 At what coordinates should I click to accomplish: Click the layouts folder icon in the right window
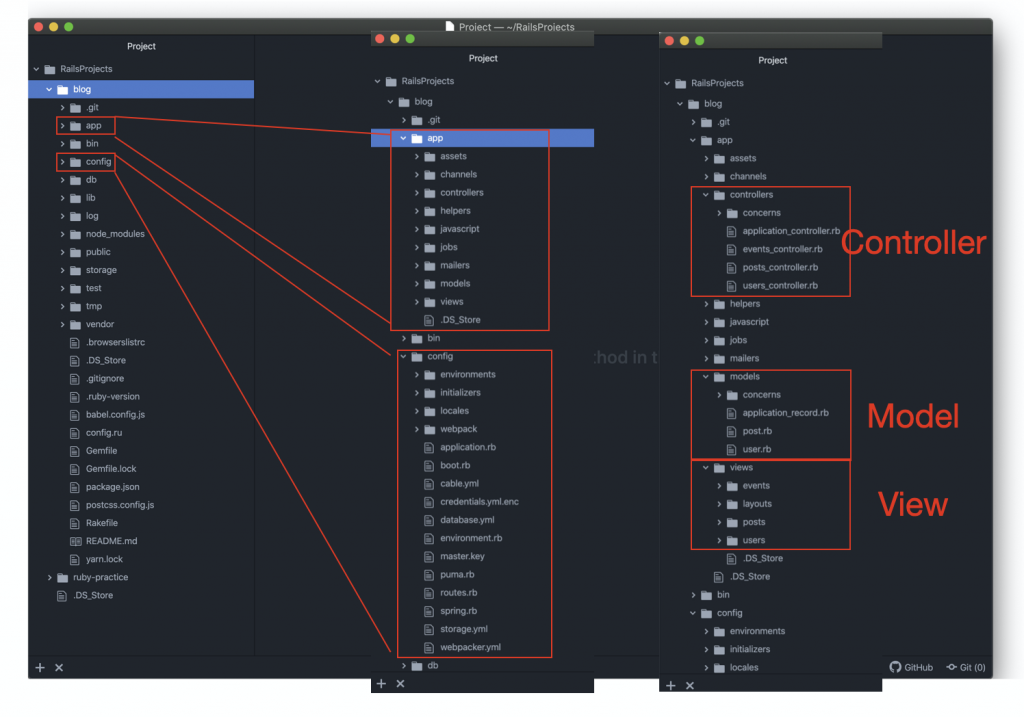tap(732, 504)
